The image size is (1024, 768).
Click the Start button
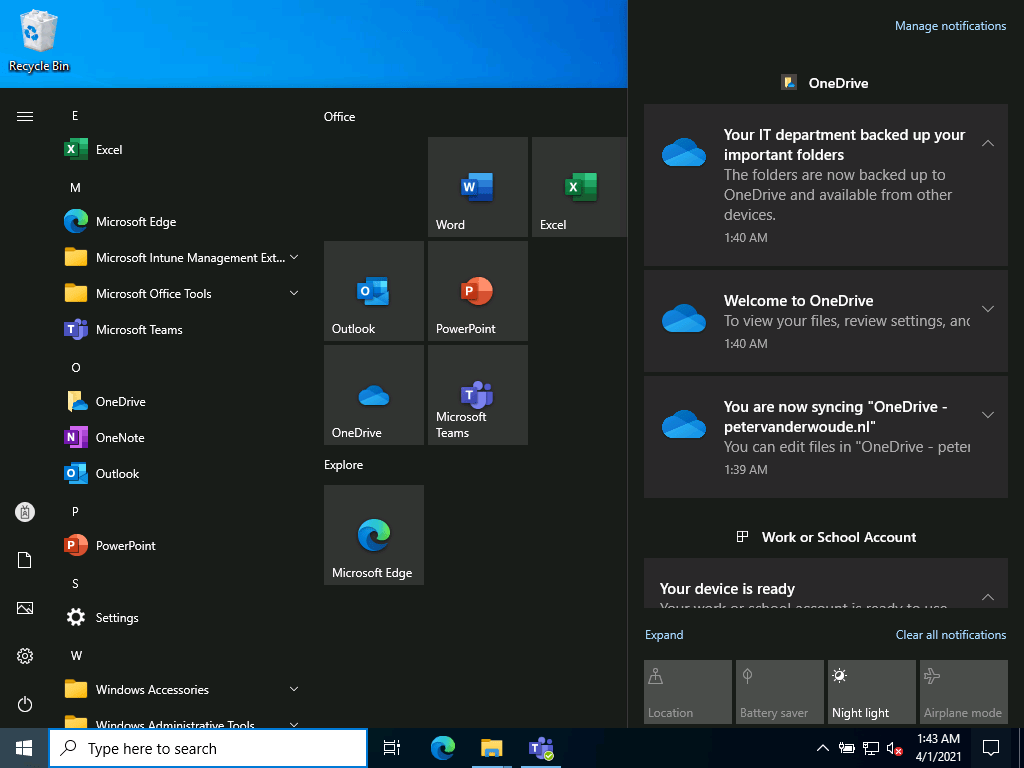[22, 747]
